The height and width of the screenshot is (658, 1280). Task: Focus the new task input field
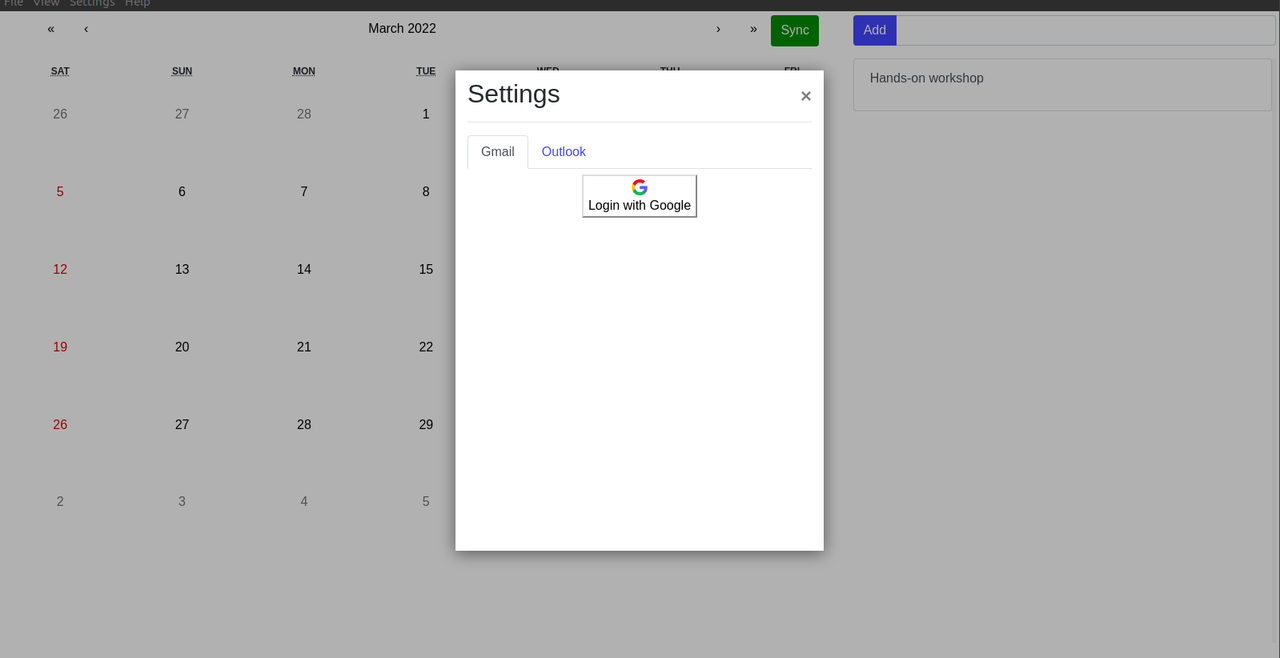pos(1086,30)
